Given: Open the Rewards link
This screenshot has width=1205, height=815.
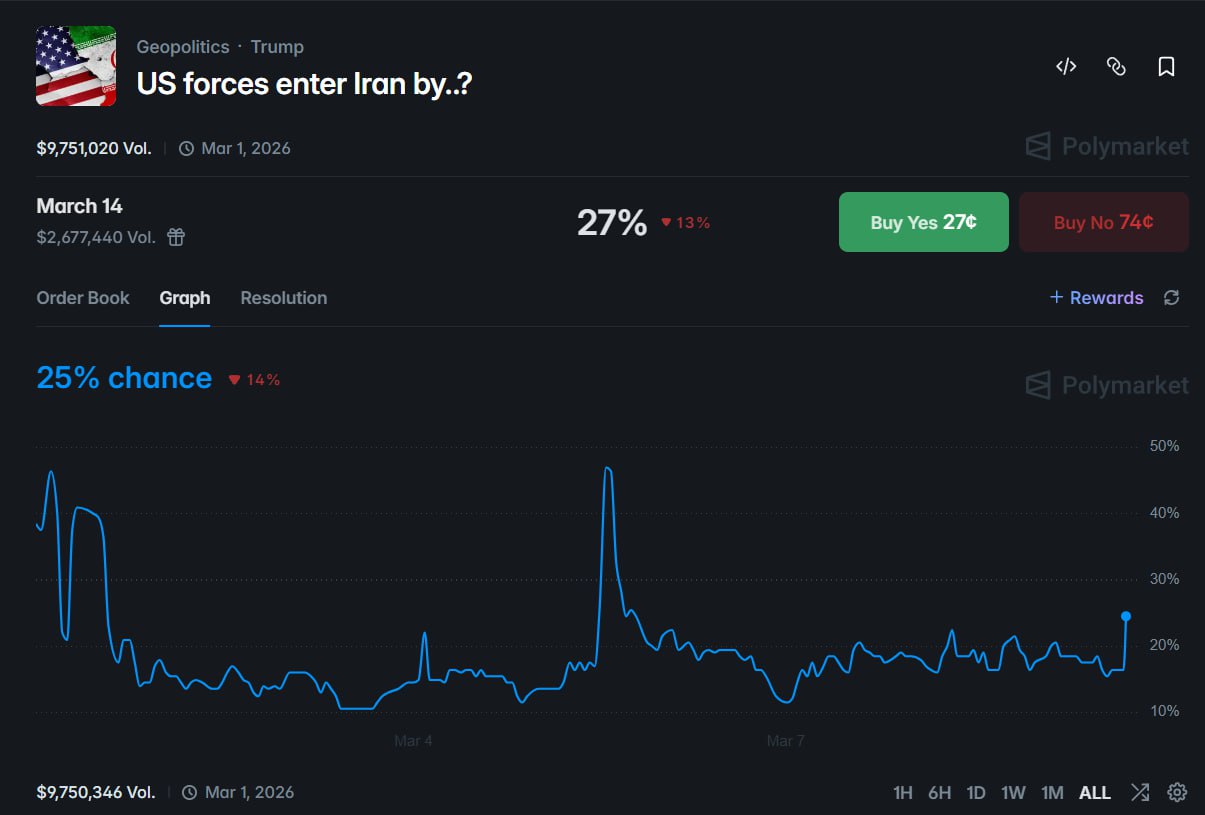Looking at the screenshot, I should pos(1097,297).
